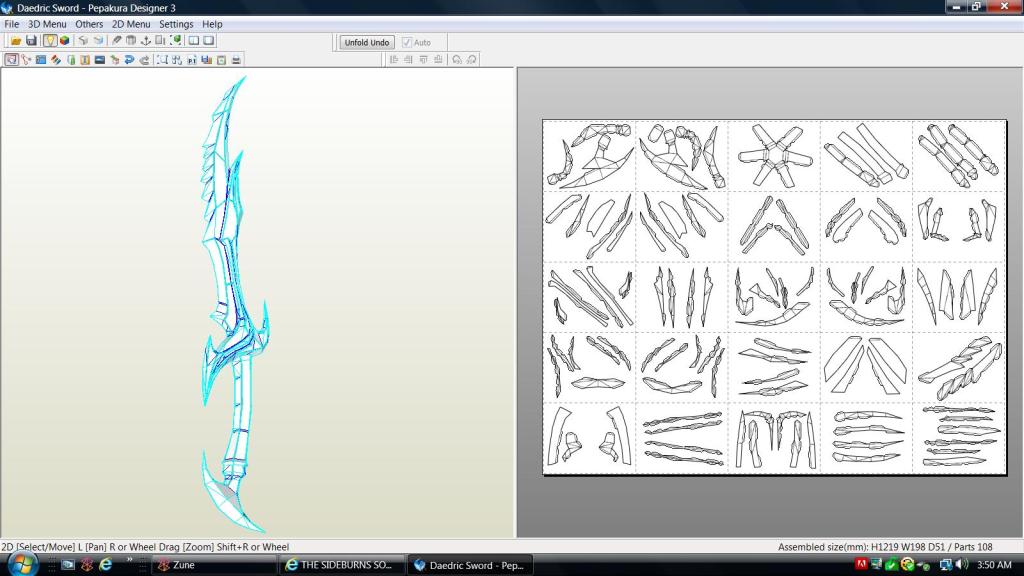Click the 3:50 AM clock
Viewport: 1024px width, 576px height.
tap(995, 565)
